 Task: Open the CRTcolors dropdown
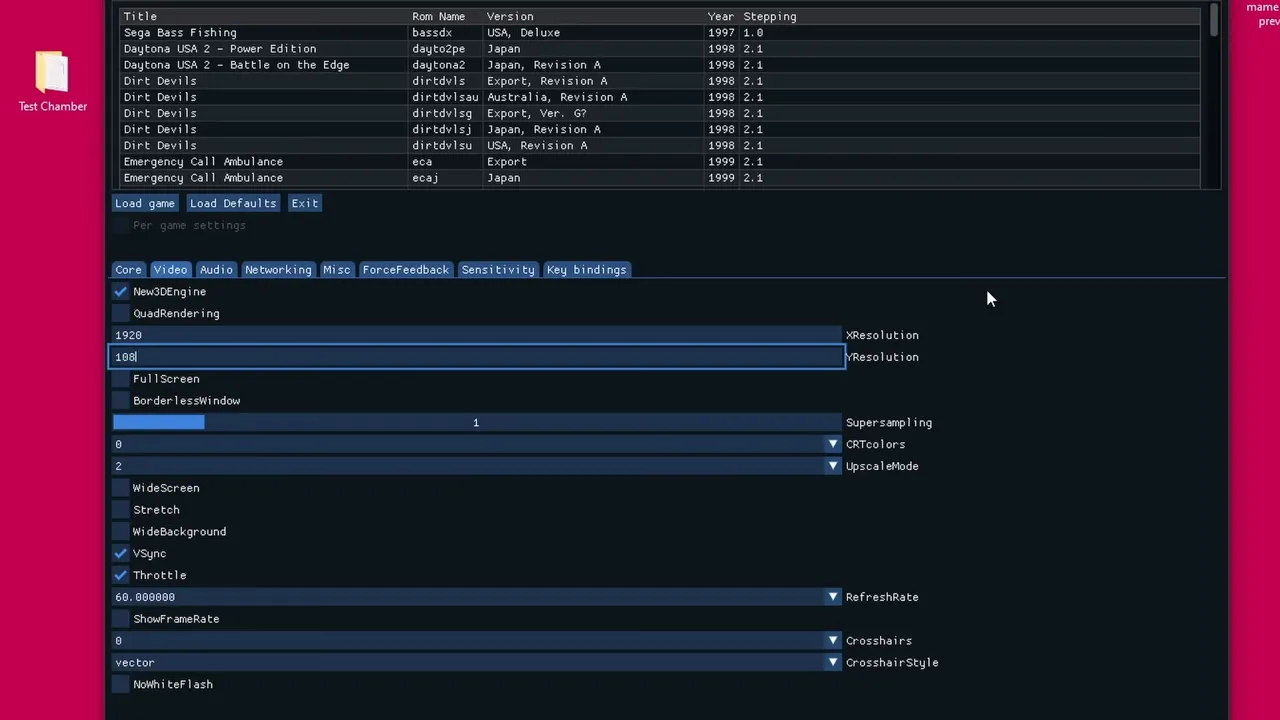[832, 443]
